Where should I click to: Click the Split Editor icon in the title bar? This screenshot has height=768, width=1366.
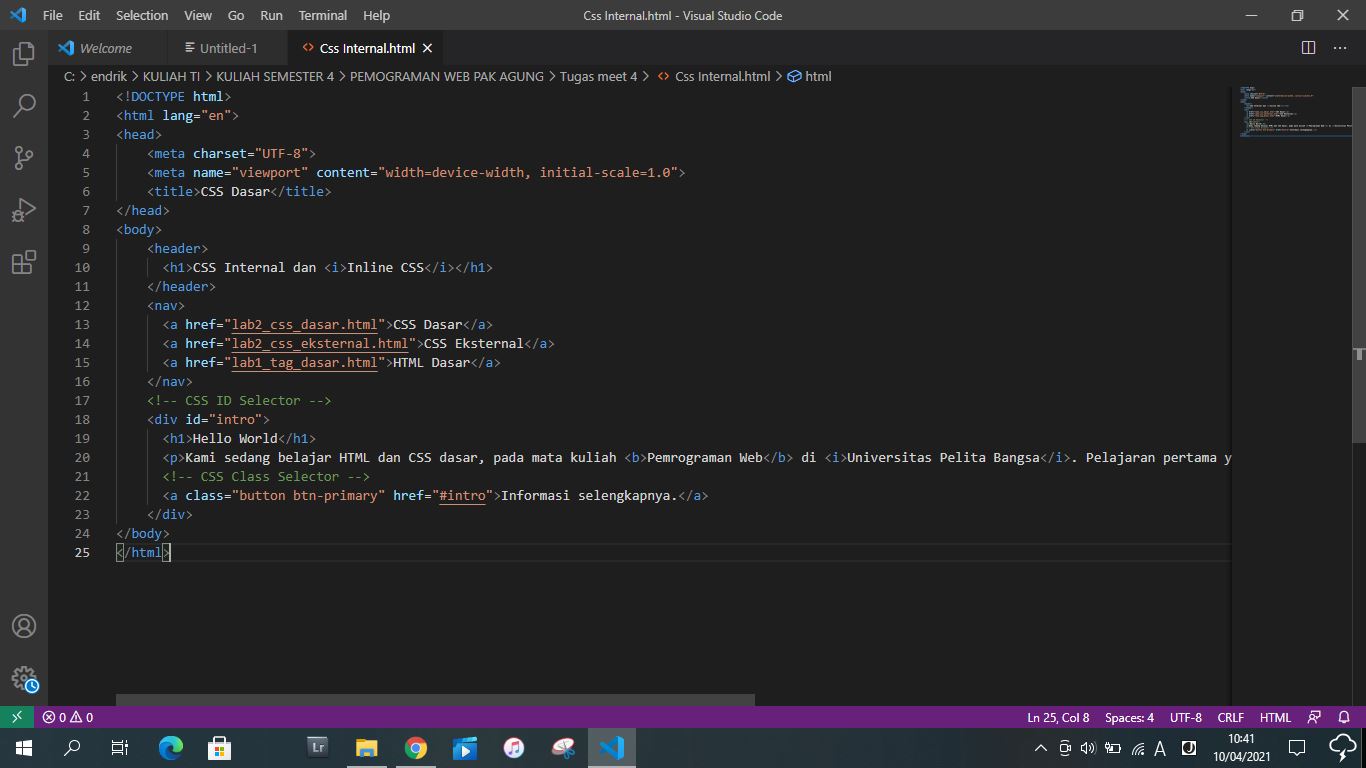[x=1308, y=47]
